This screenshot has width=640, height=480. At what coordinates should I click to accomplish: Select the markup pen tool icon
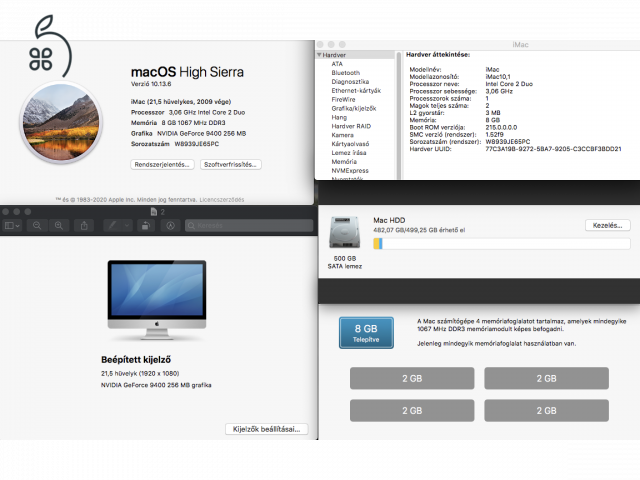click(x=112, y=226)
